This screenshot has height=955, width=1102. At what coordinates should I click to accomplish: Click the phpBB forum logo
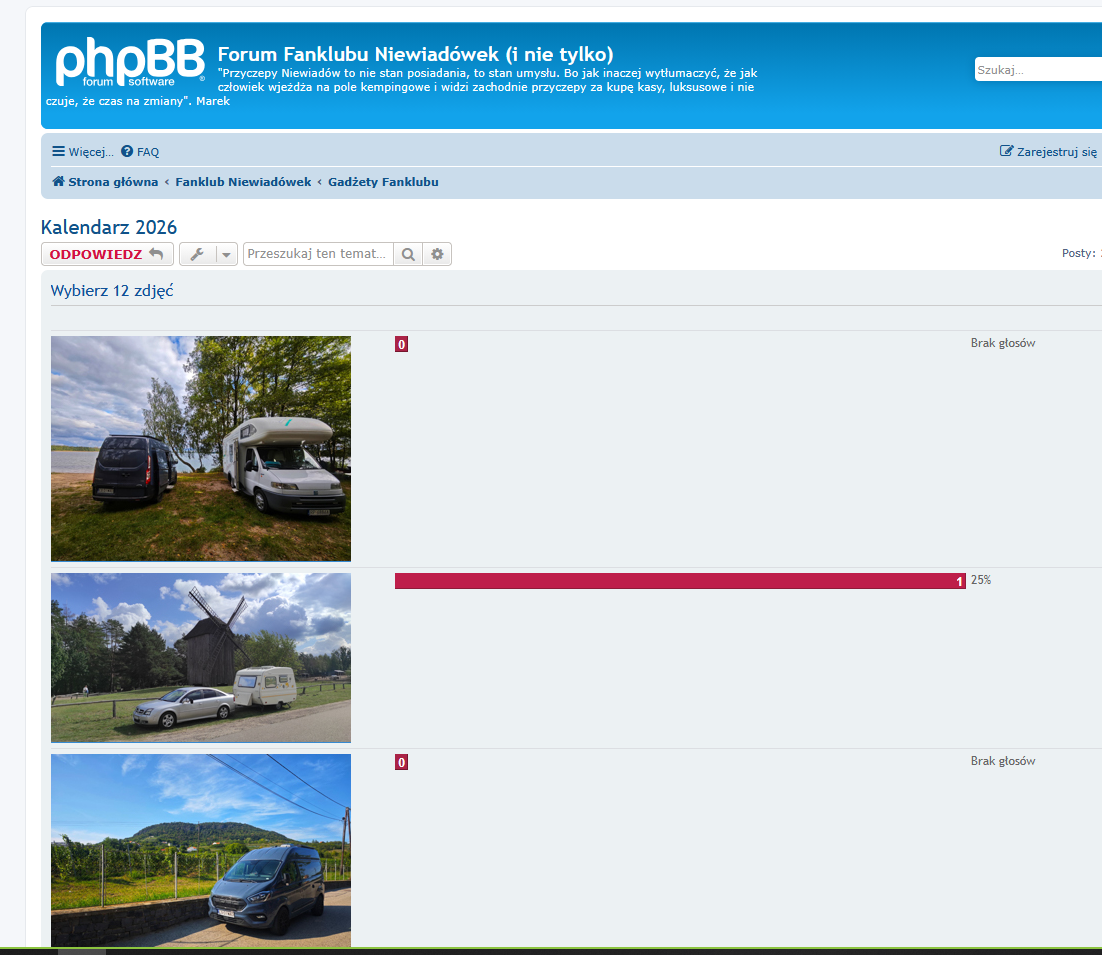(x=129, y=64)
